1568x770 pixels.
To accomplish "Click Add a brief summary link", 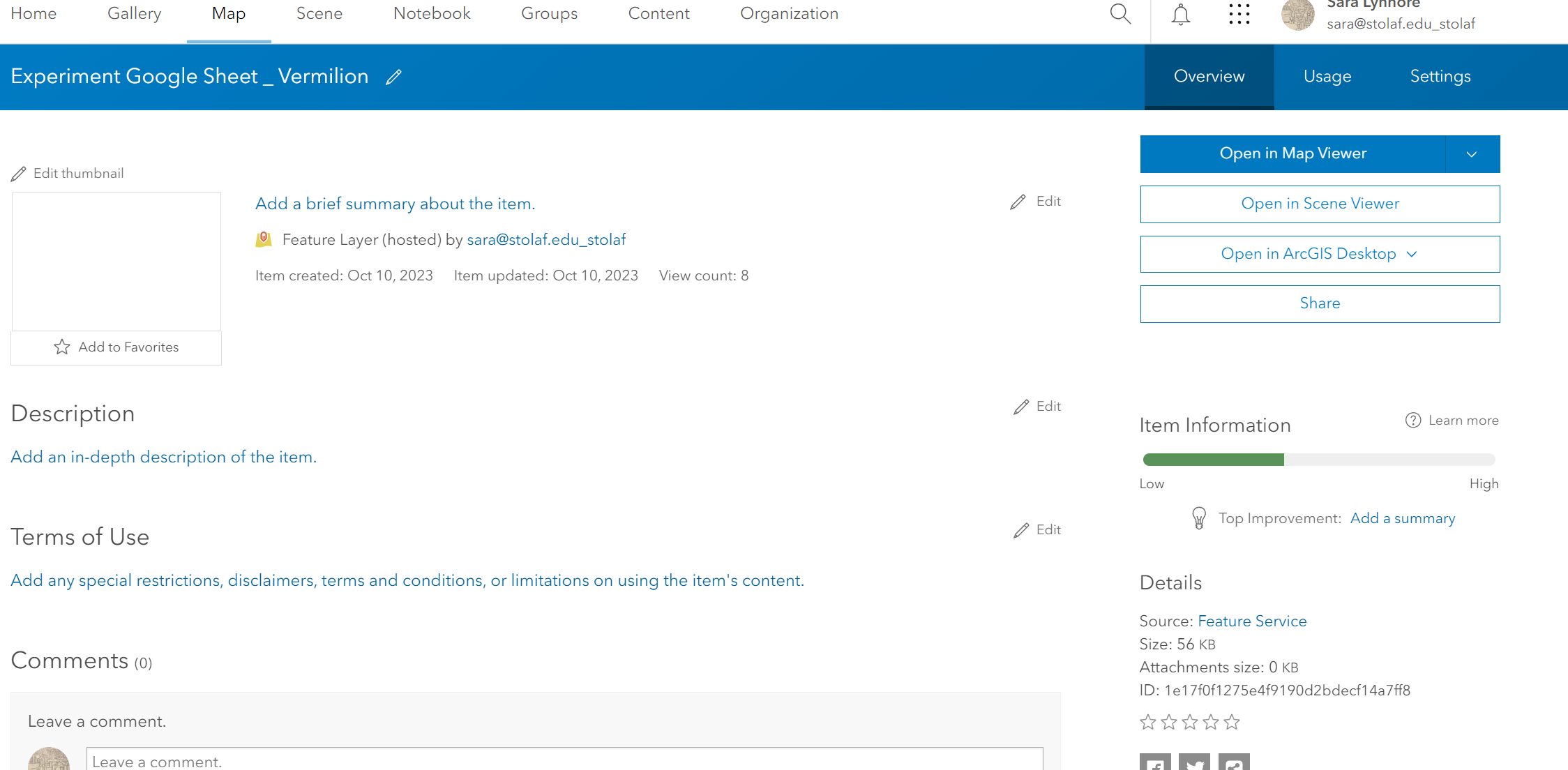I will [395, 204].
